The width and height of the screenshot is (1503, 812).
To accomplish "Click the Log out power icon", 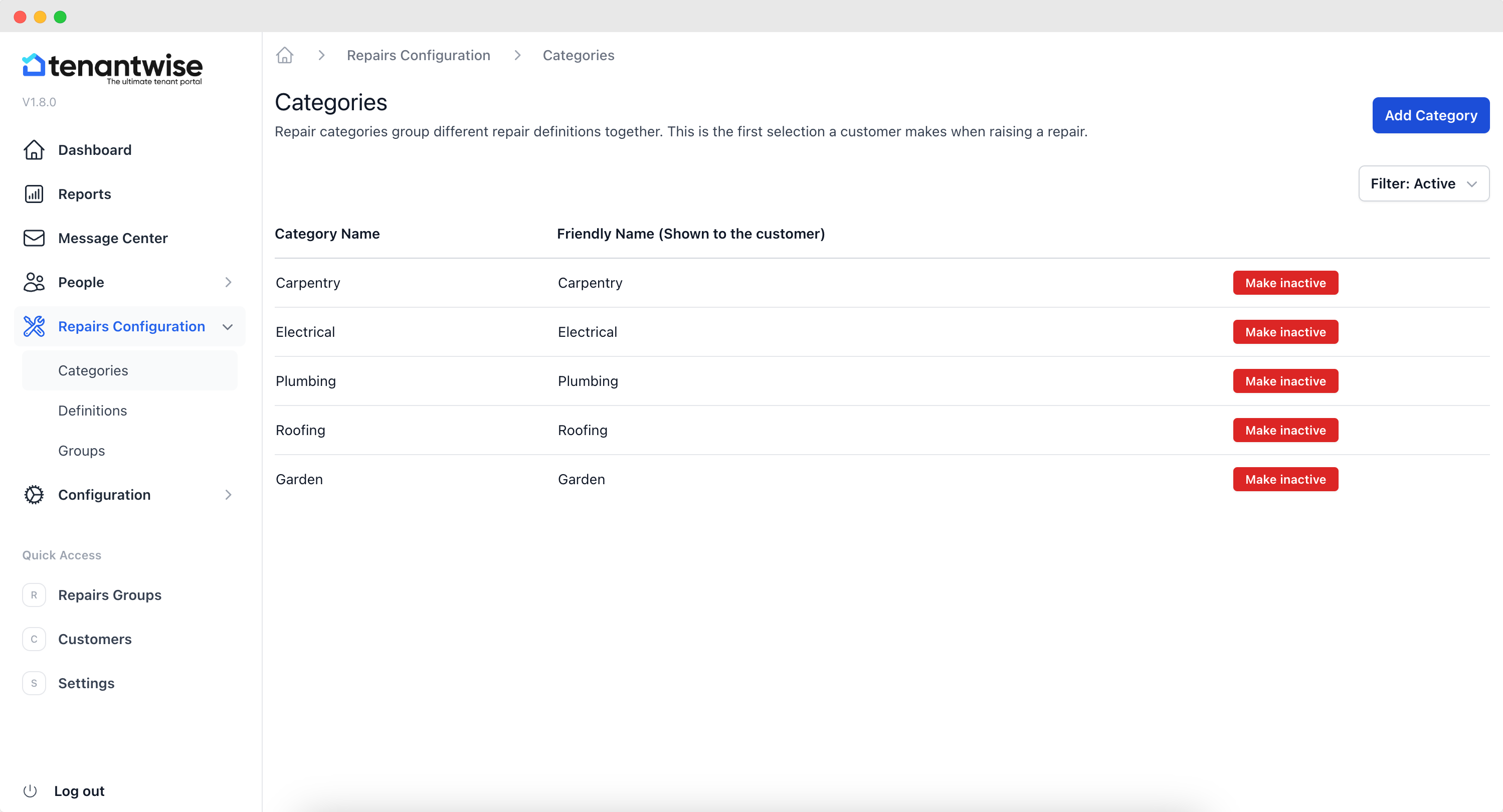I will [30, 791].
